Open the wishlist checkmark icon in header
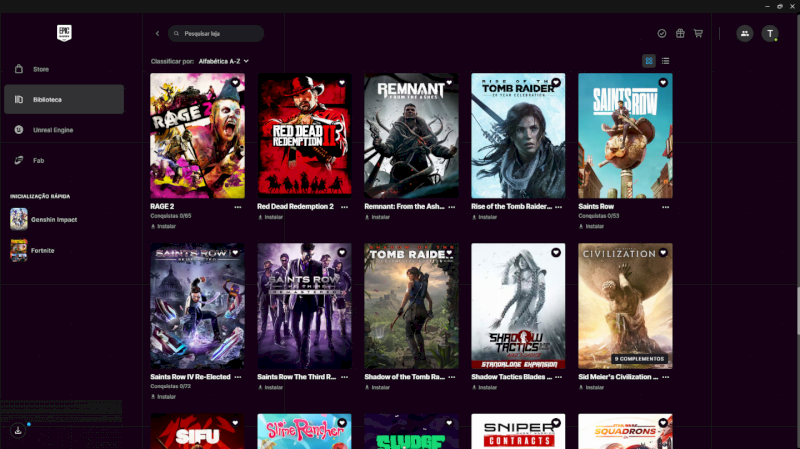 point(662,33)
